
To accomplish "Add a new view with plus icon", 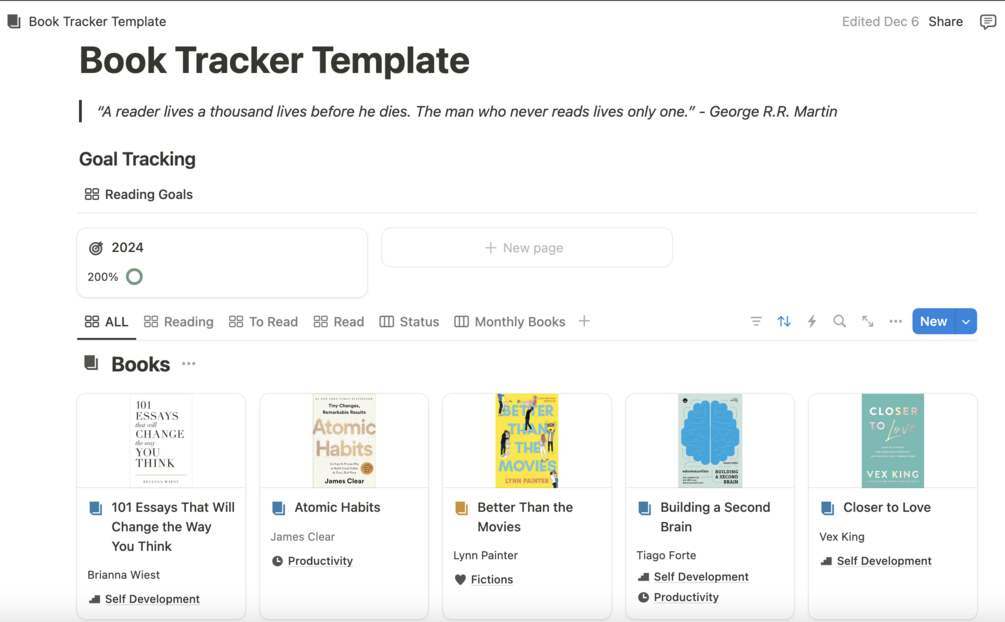I will pos(584,321).
